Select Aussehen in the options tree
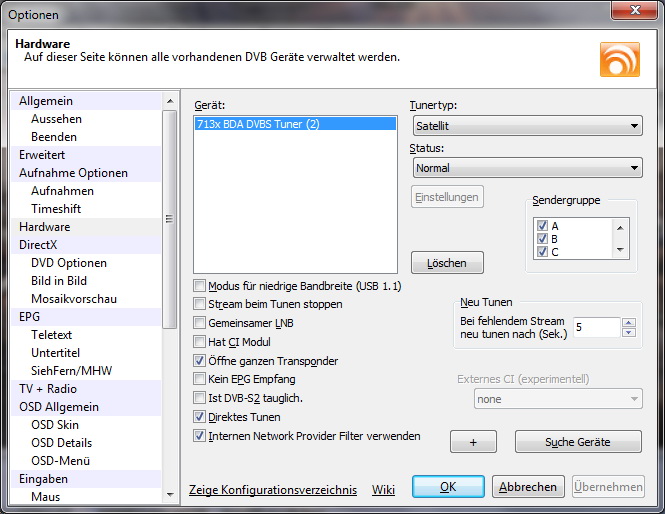Image resolution: width=665 pixels, height=514 pixels. (86, 119)
